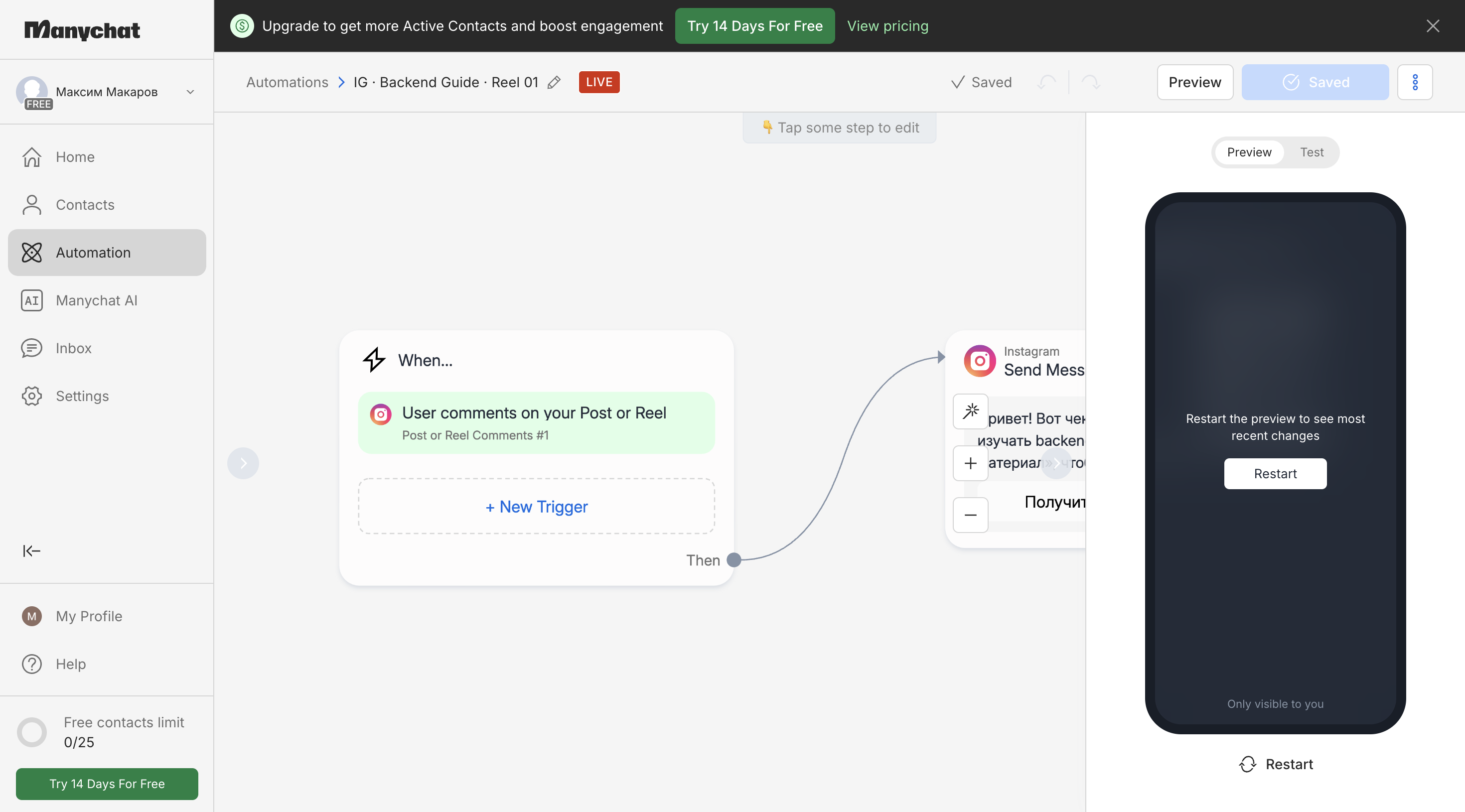The height and width of the screenshot is (812, 1465).
Task: Open the three-dot more options menu
Action: pyautogui.click(x=1415, y=83)
